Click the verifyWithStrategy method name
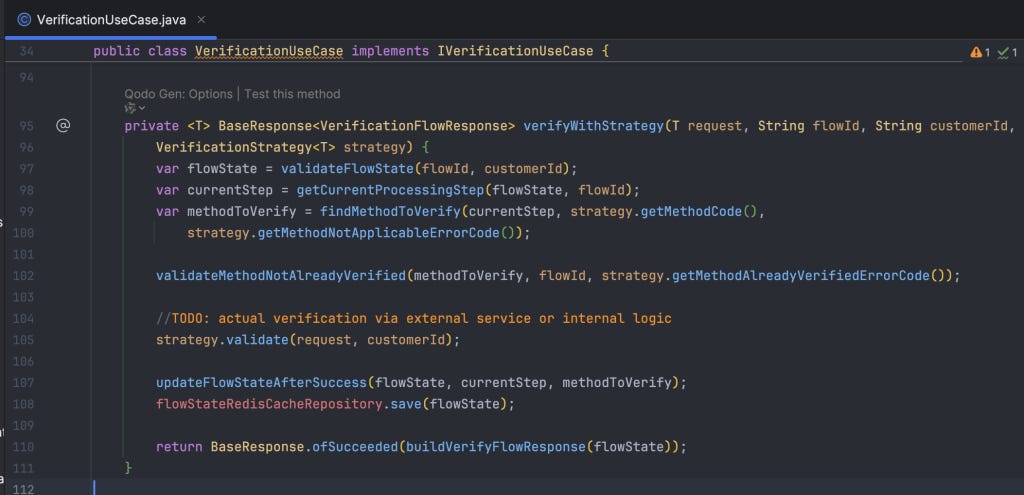Image resolution: width=1024 pixels, height=495 pixels. coord(593,126)
